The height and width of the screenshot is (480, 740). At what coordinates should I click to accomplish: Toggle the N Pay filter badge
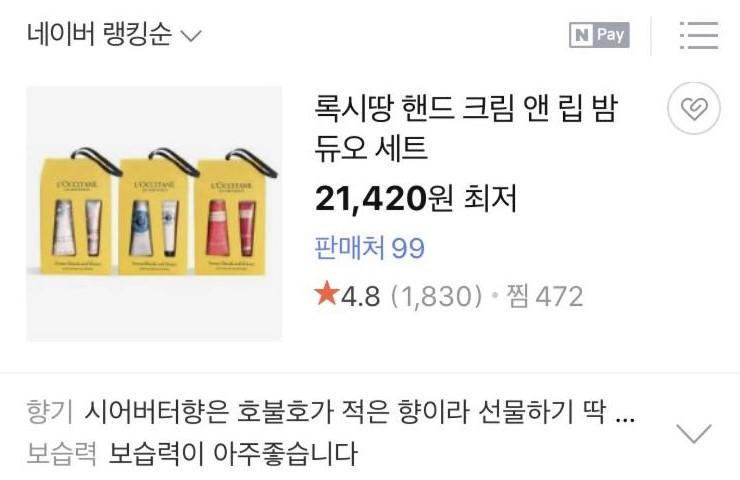(599, 35)
